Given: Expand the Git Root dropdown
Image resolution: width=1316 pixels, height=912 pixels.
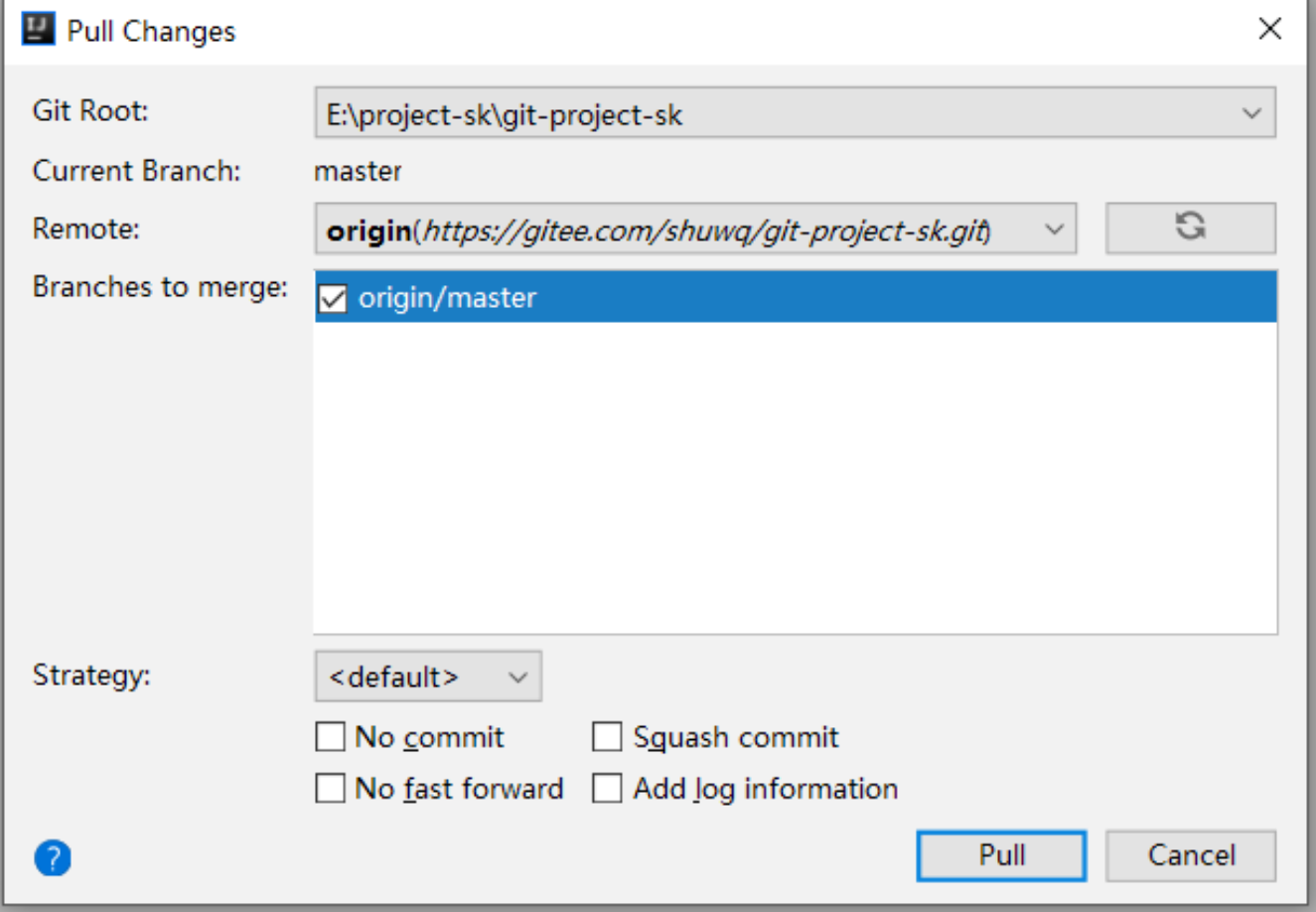Looking at the screenshot, I should click(1251, 114).
